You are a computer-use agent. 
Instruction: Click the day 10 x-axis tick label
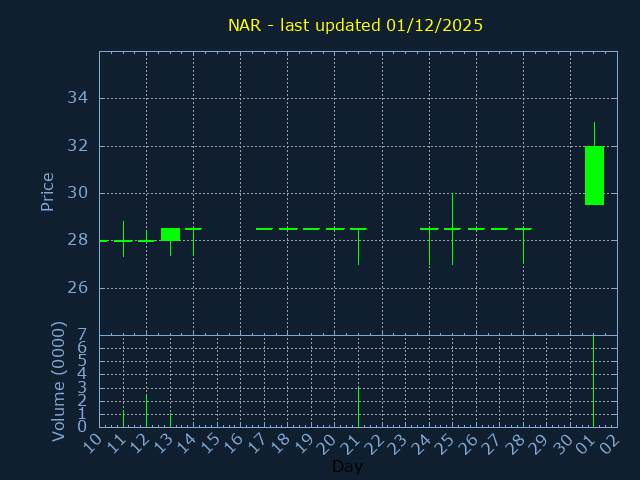[x=92, y=441]
